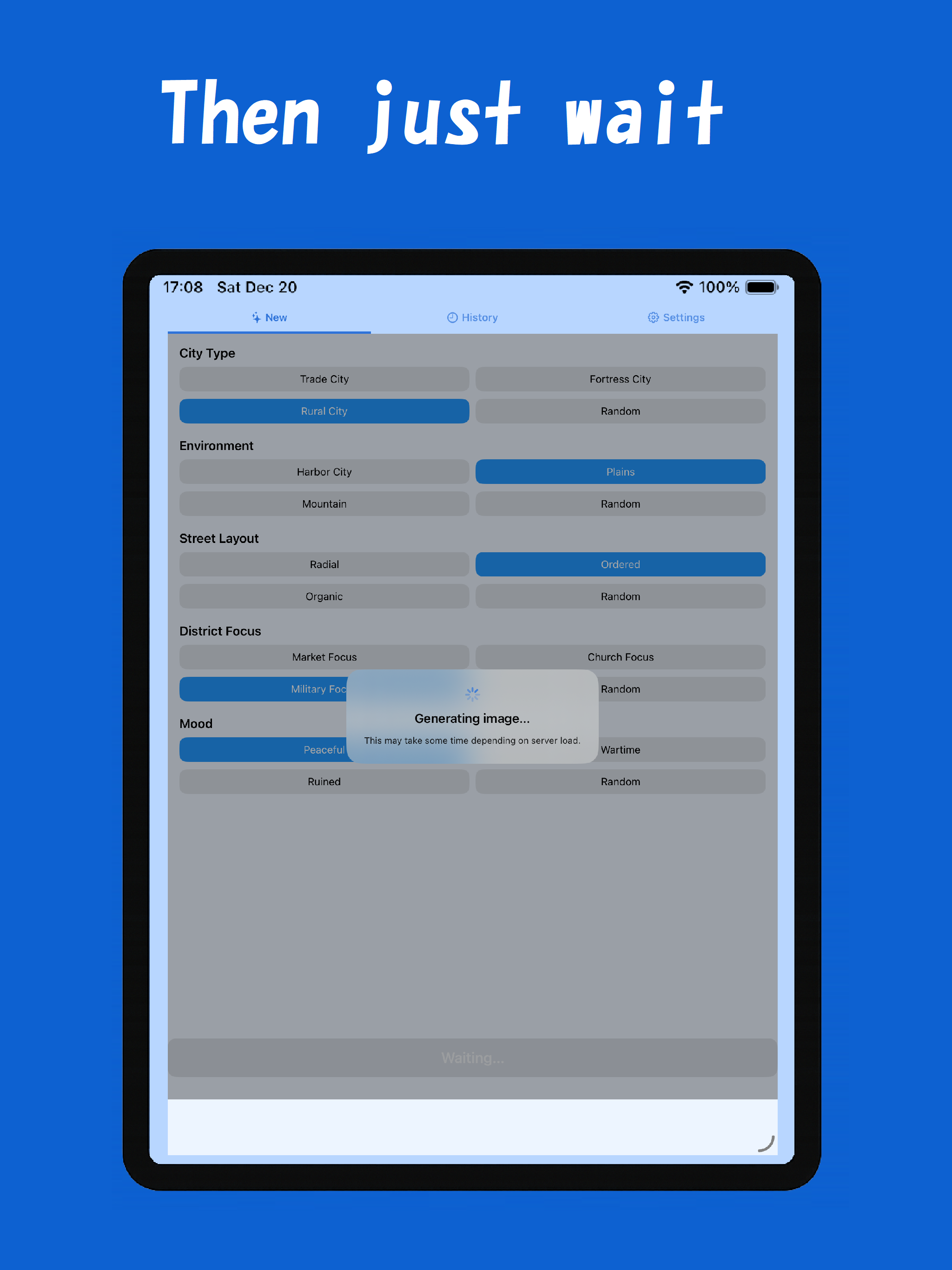
Task: Select Organic street layout
Action: click(324, 596)
